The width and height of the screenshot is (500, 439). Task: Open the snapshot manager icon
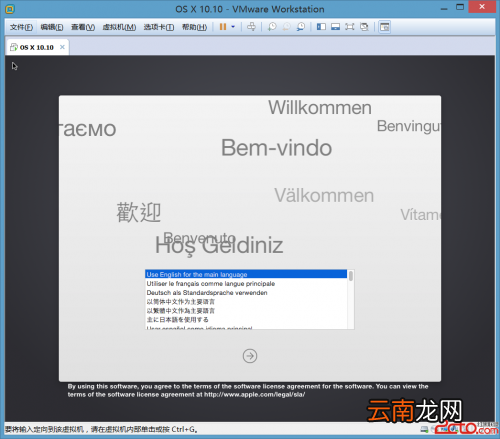coord(301,27)
